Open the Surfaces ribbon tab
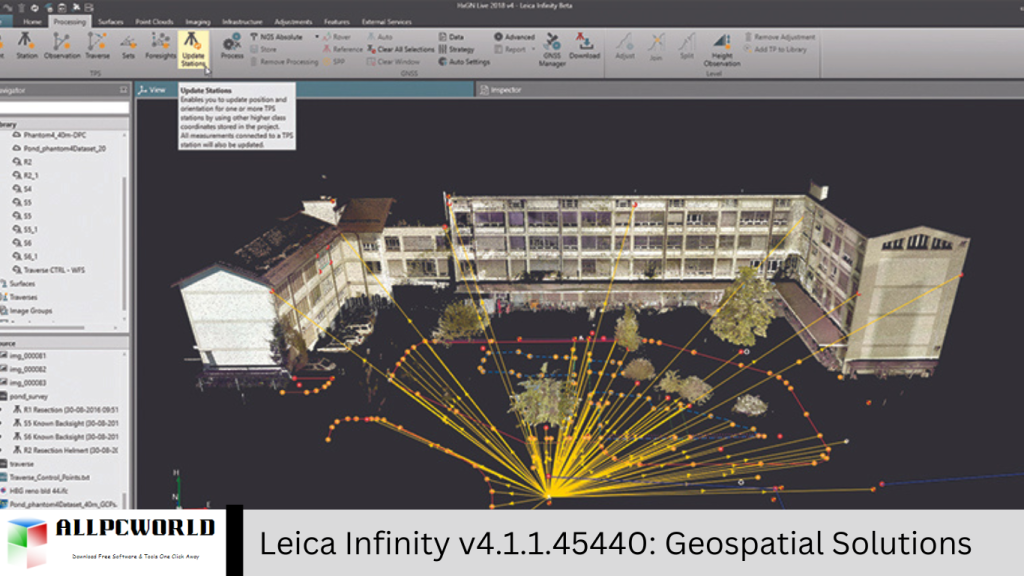1024x576 pixels. [x=110, y=22]
